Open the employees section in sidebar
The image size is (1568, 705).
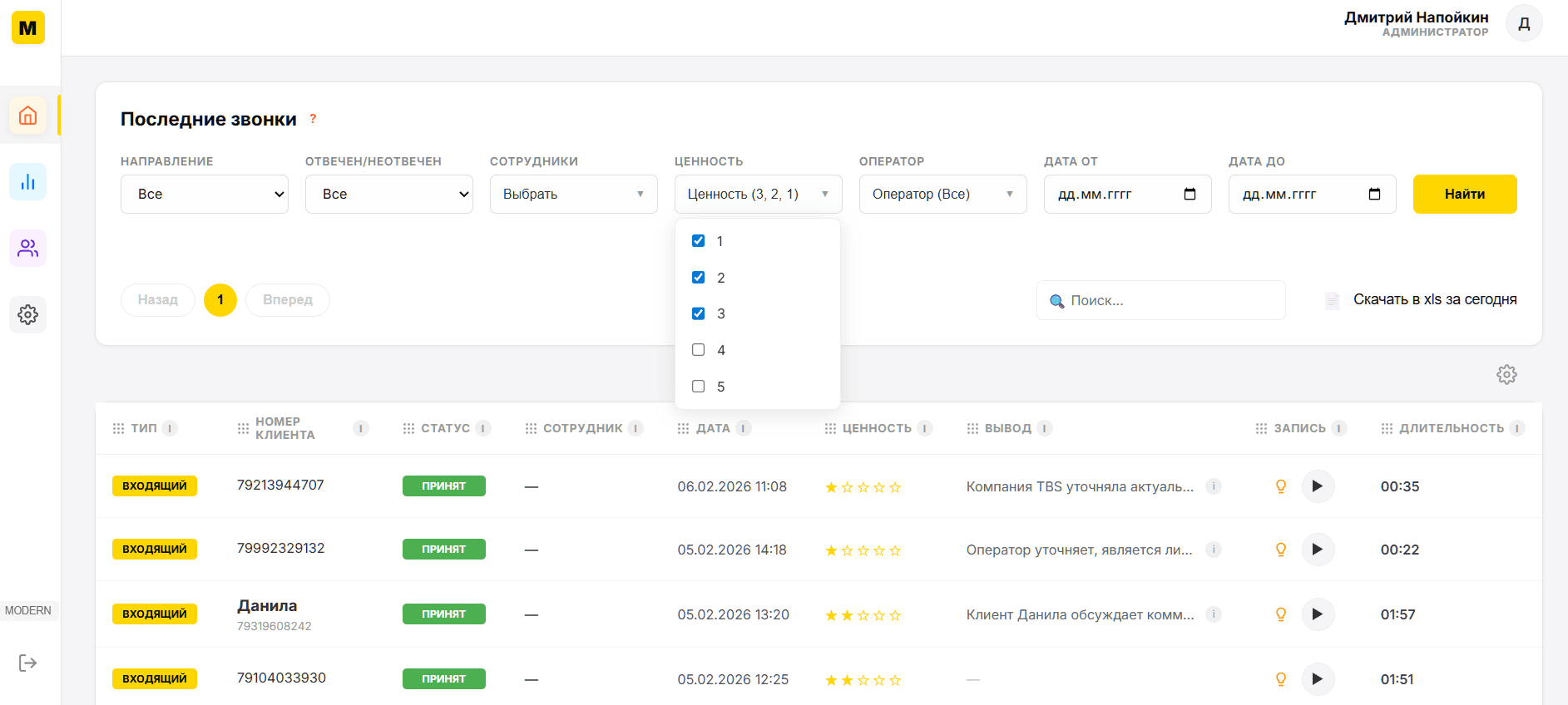point(27,249)
